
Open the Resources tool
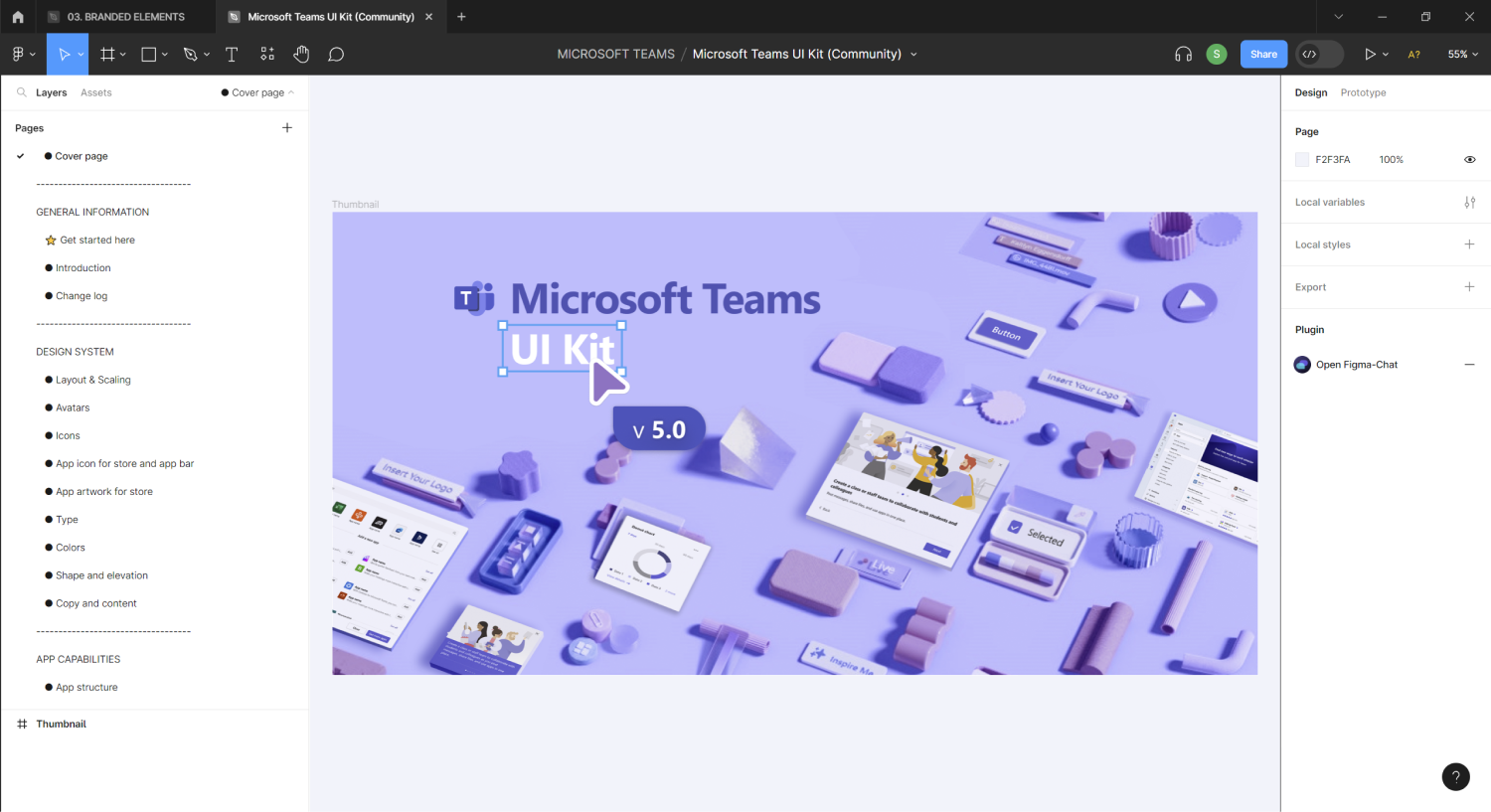point(267,55)
